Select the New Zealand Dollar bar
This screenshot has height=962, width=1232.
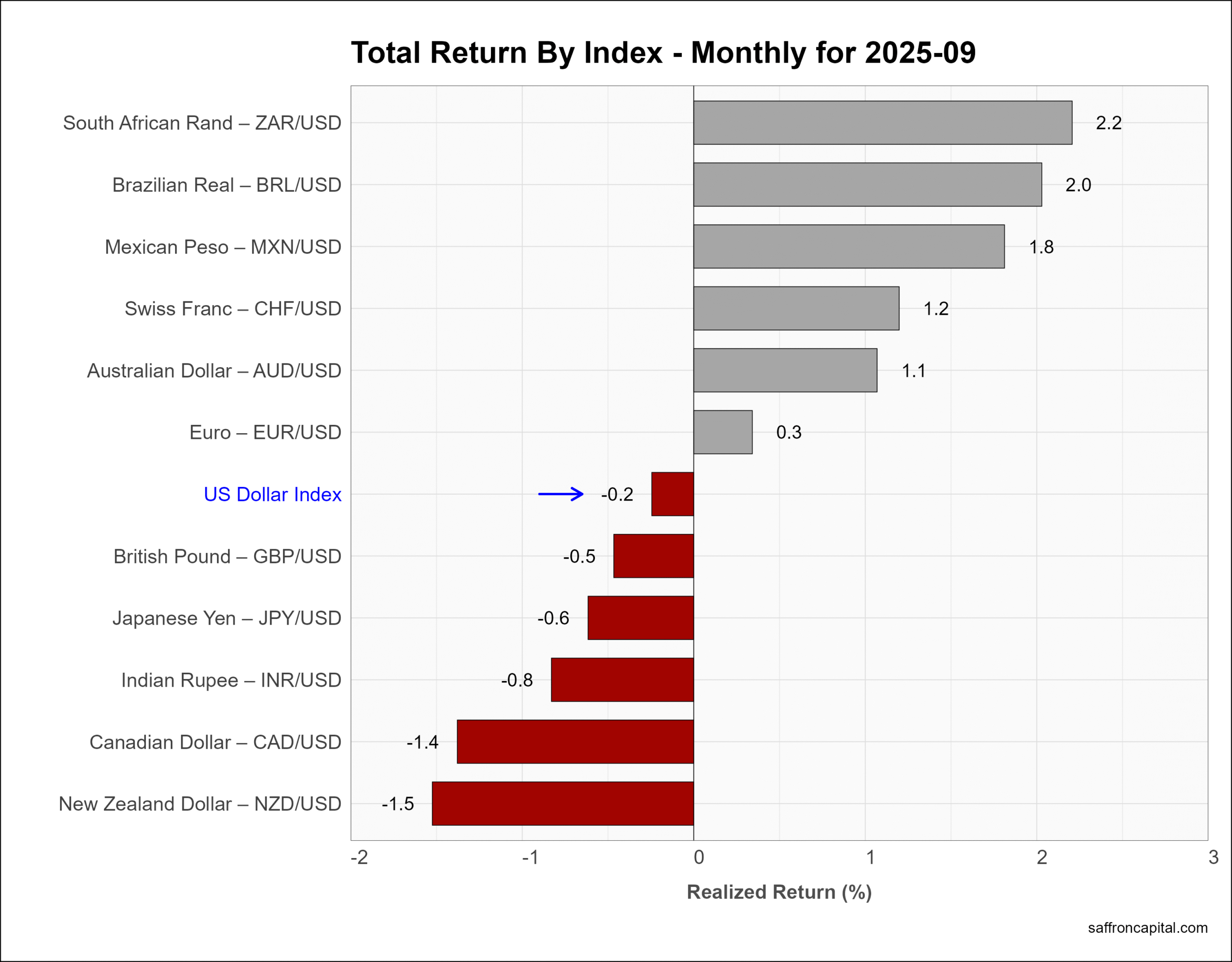click(563, 804)
